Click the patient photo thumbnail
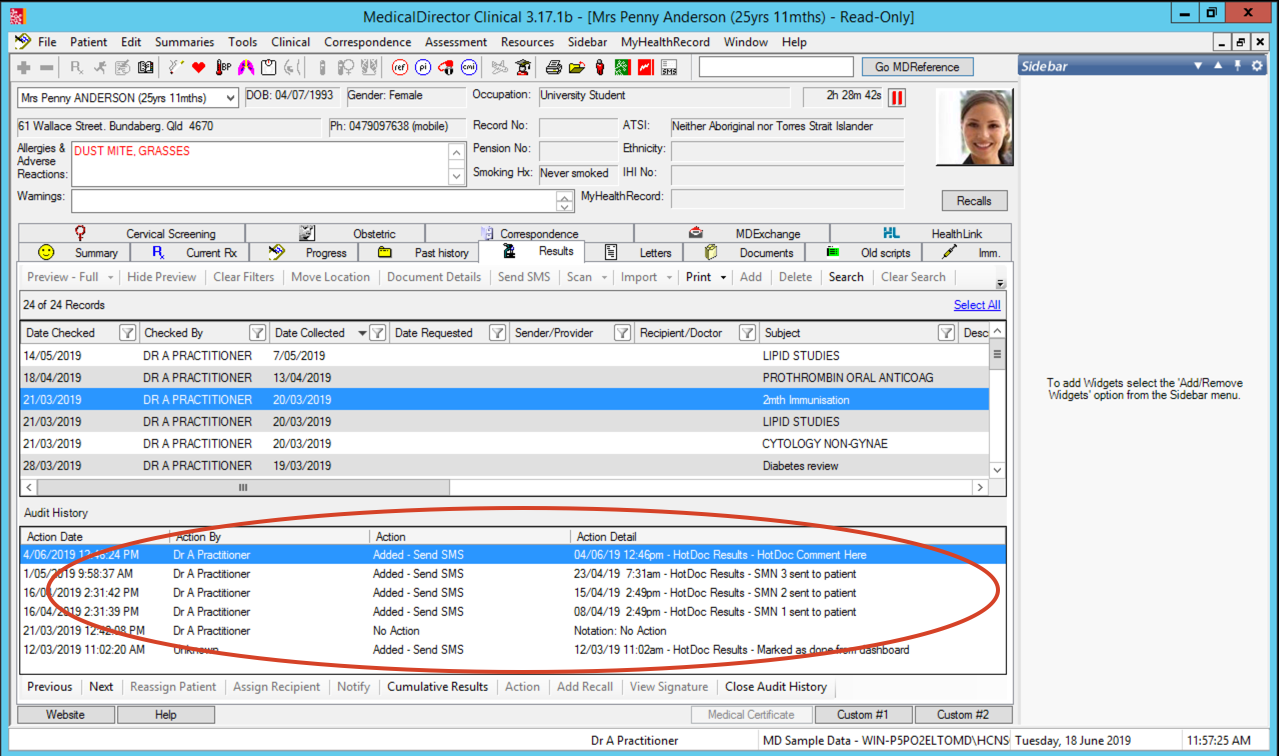This screenshot has height=756, width=1279. click(974, 127)
